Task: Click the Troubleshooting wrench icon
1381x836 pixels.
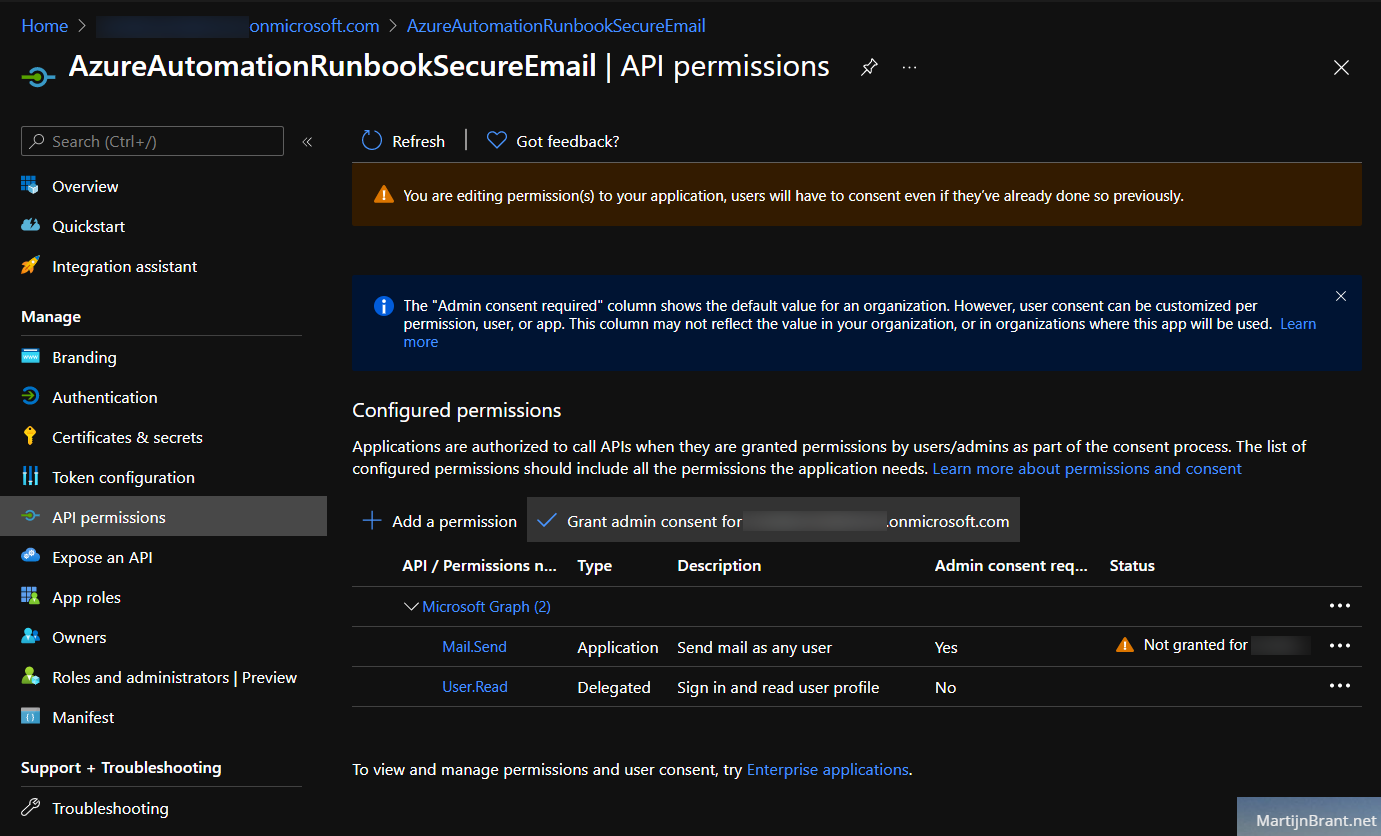Action: pos(30,808)
